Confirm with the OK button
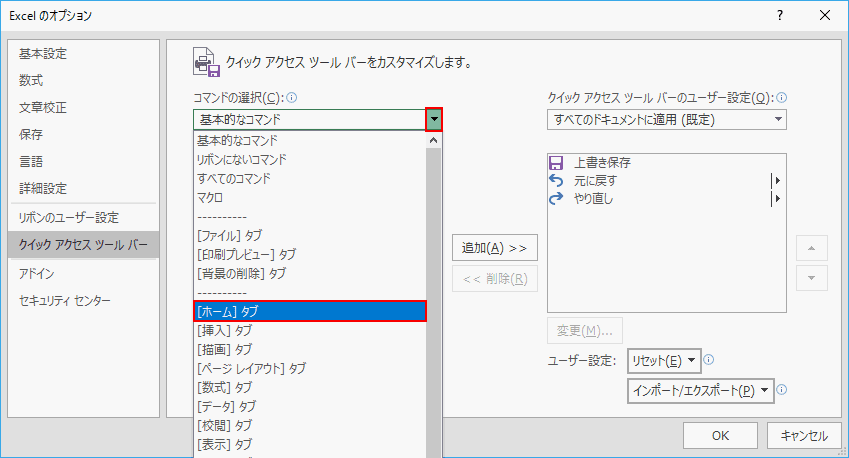This screenshot has height=458, width=849. pos(720,435)
